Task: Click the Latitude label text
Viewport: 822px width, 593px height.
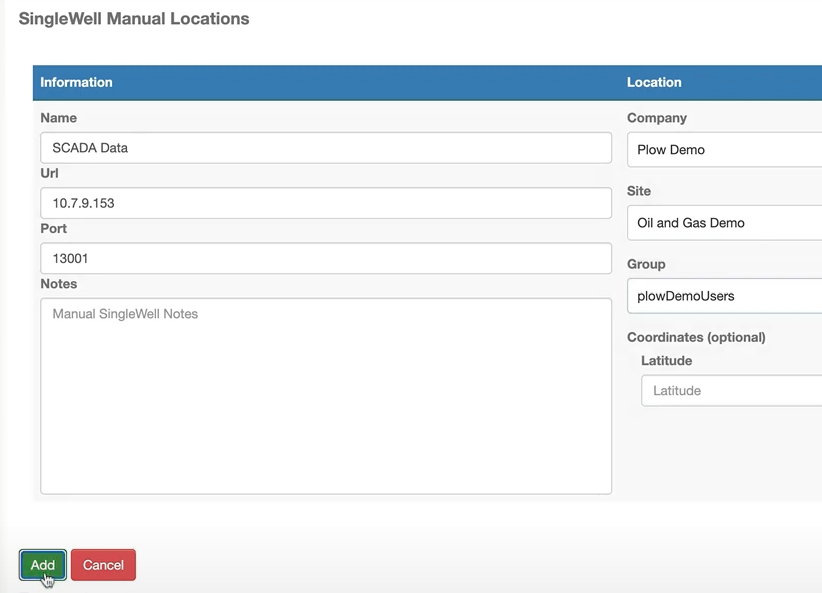Action: pyautogui.click(x=666, y=361)
